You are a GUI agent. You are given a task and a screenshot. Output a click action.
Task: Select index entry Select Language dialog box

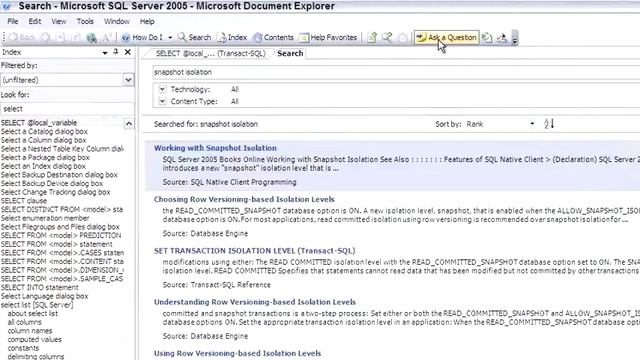[44, 296]
